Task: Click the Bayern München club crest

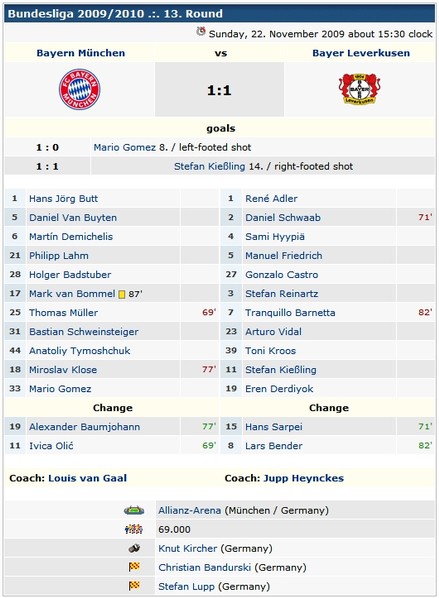Action: click(80, 89)
